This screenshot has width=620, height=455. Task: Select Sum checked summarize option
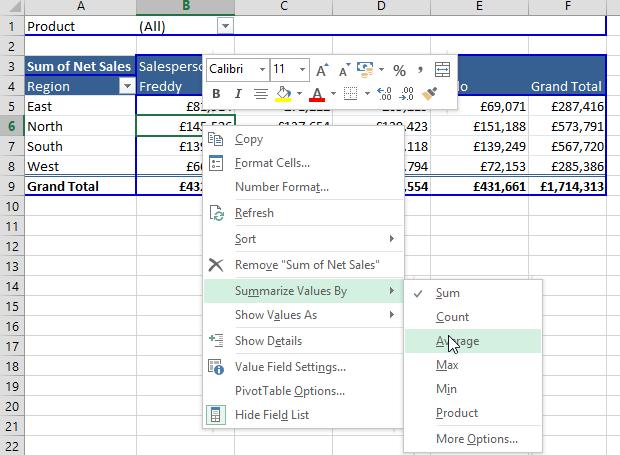(448, 293)
